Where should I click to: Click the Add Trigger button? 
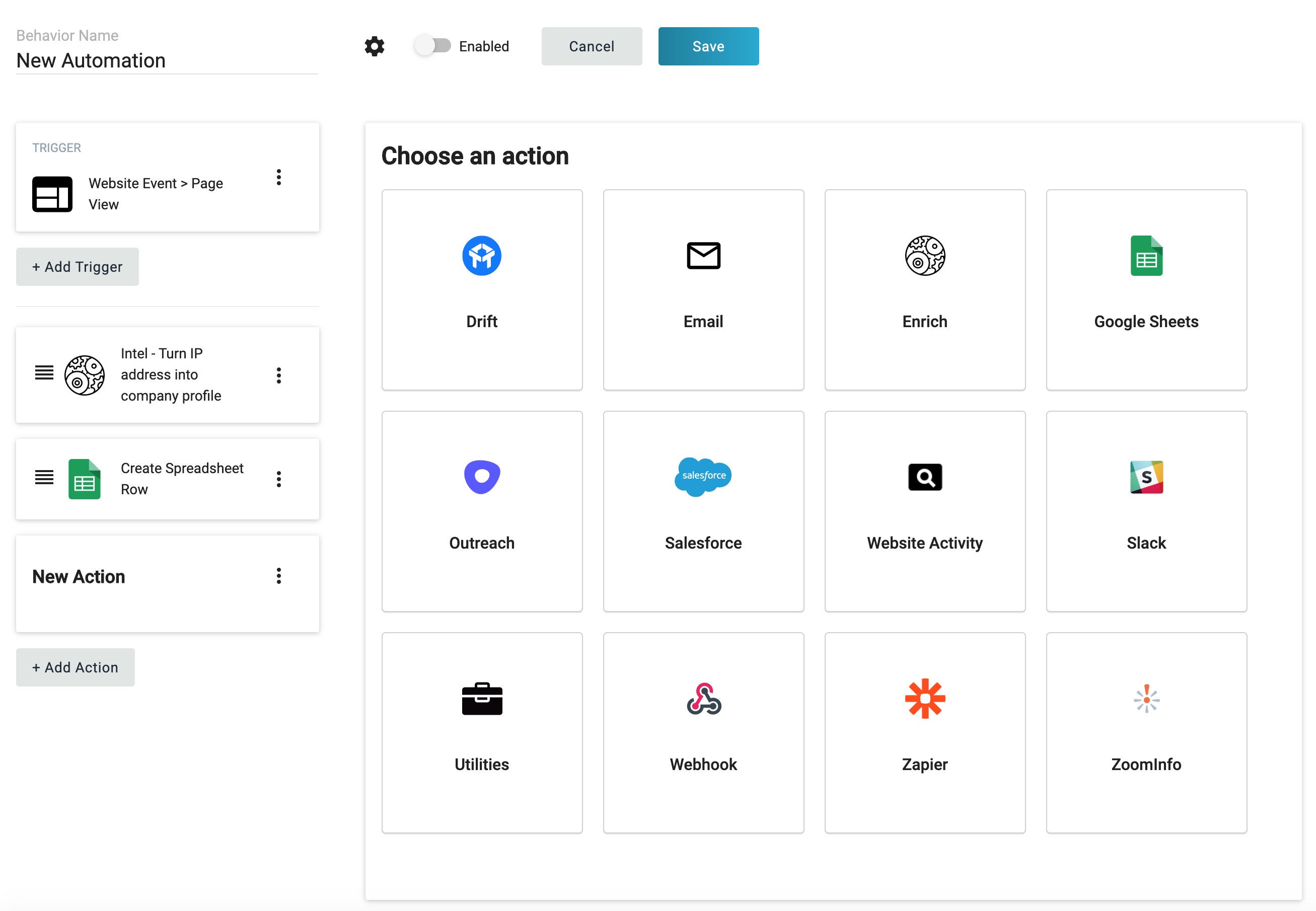pyautogui.click(x=77, y=267)
